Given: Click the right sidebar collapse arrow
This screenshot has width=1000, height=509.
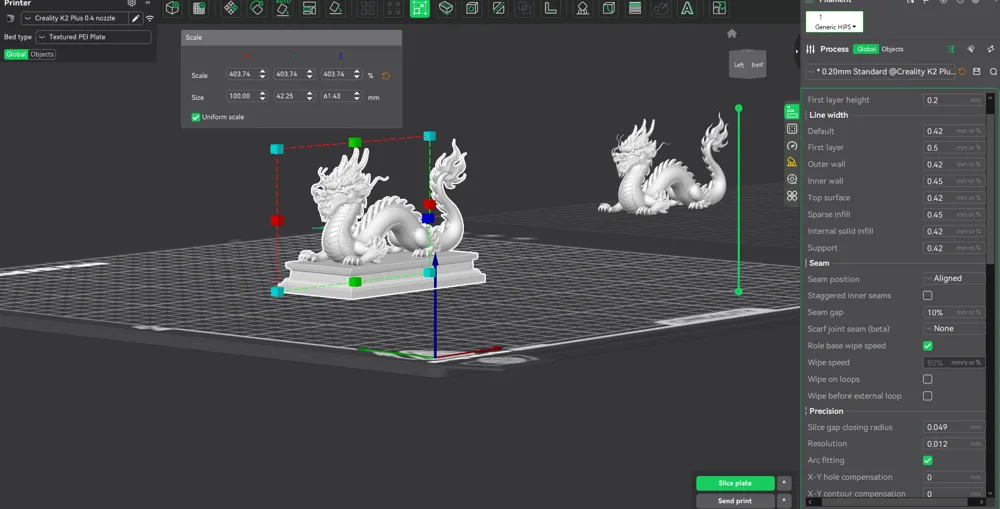Looking at the screenshot, I should pos(796,51).
